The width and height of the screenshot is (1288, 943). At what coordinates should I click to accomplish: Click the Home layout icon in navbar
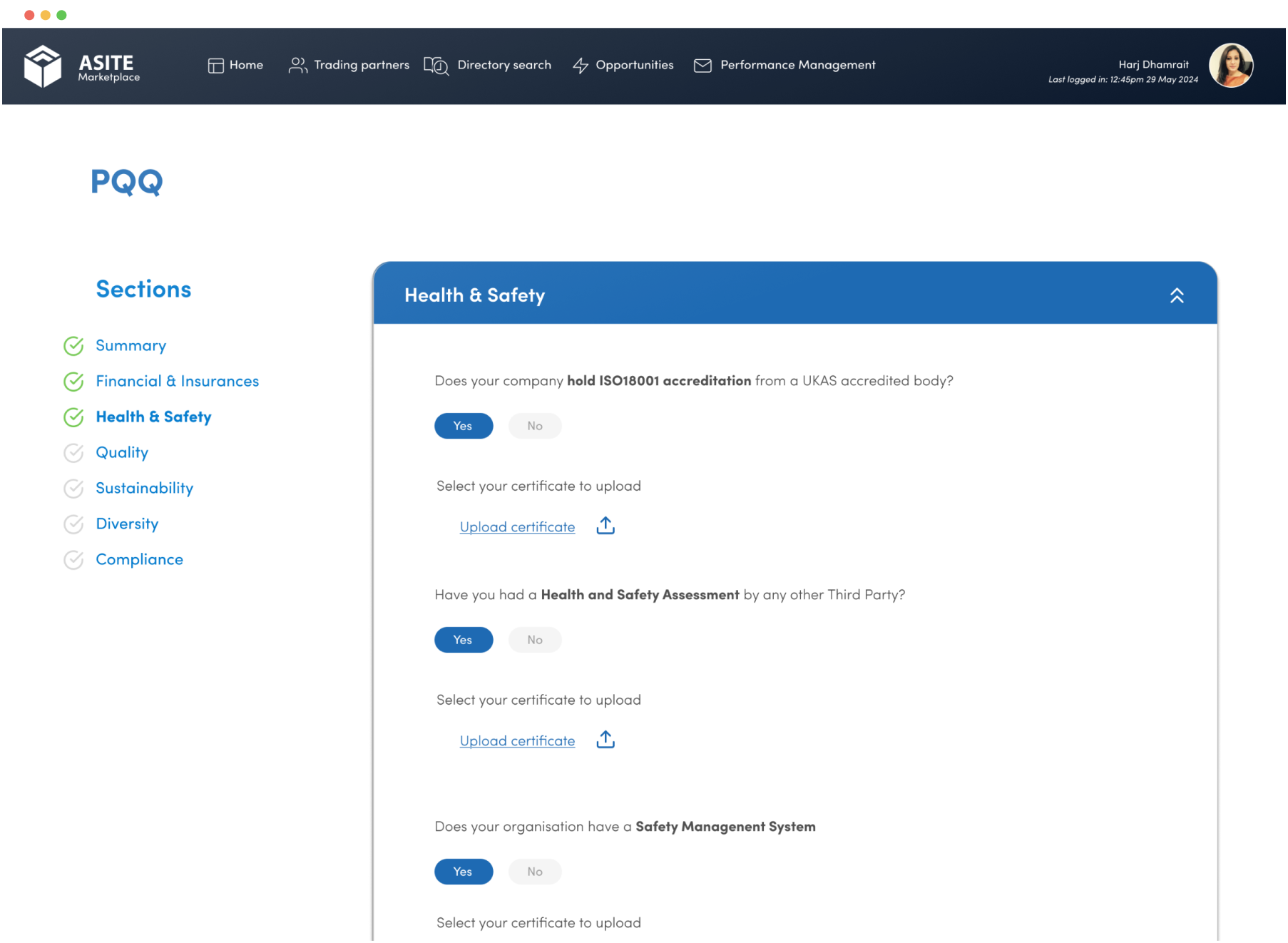(x=215, y=66)
